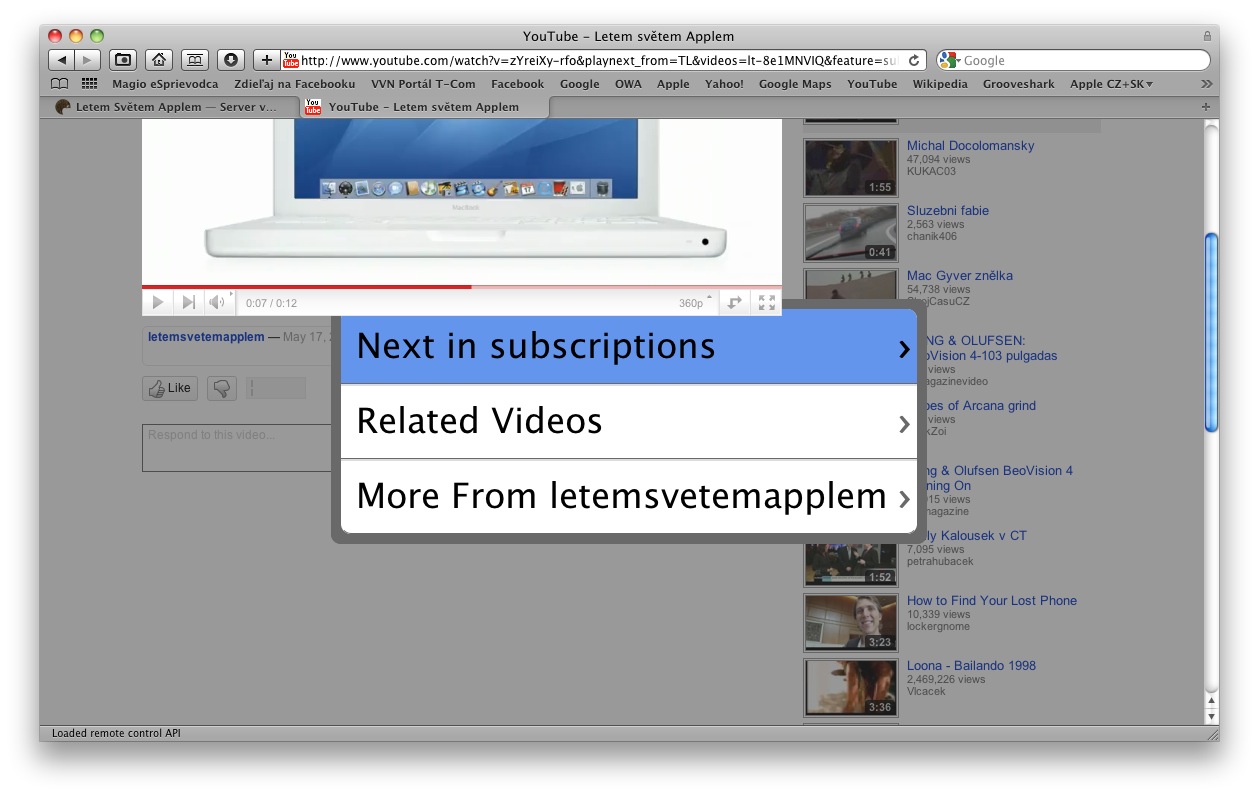
Task: Open Michal Docolomansky video link
Action: coord(970,146)
